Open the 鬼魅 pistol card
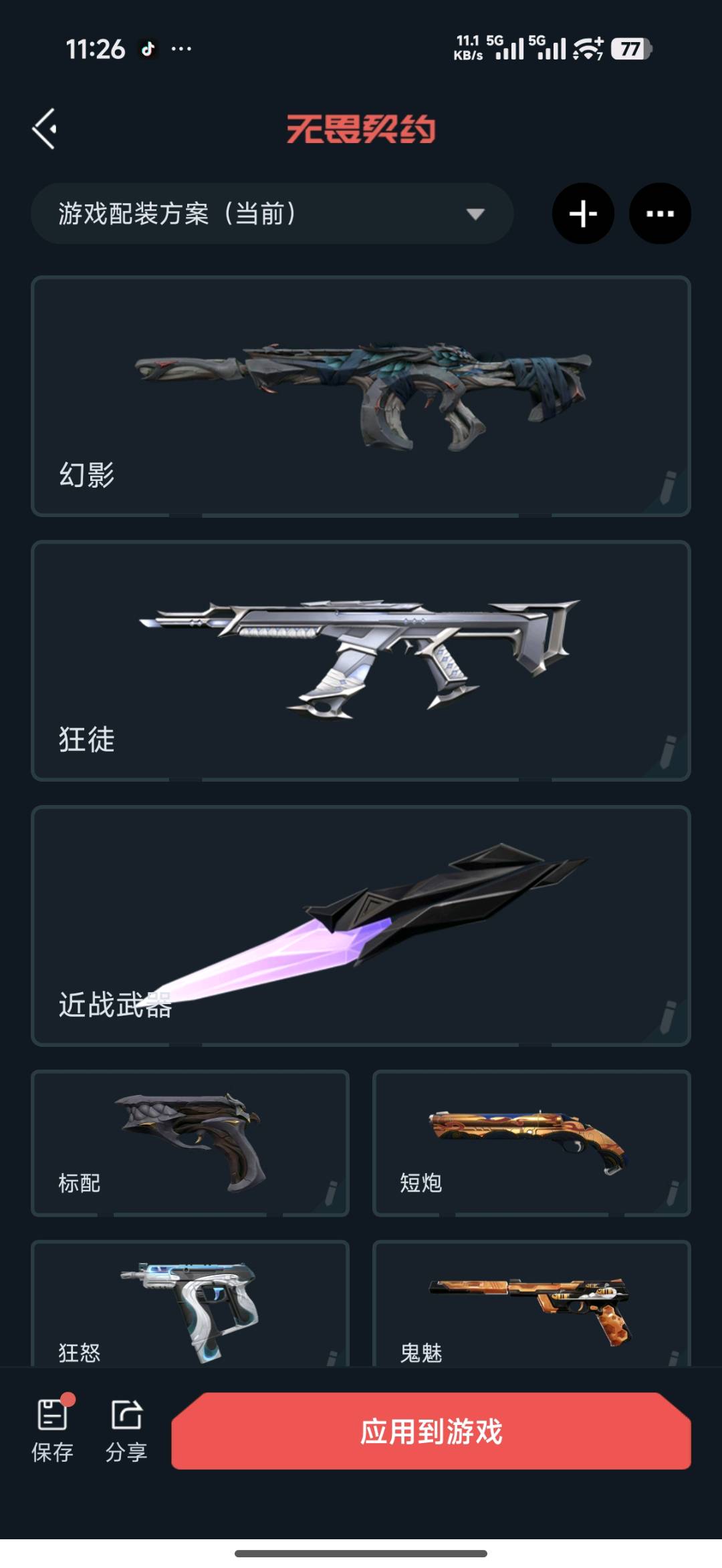 531,1303
